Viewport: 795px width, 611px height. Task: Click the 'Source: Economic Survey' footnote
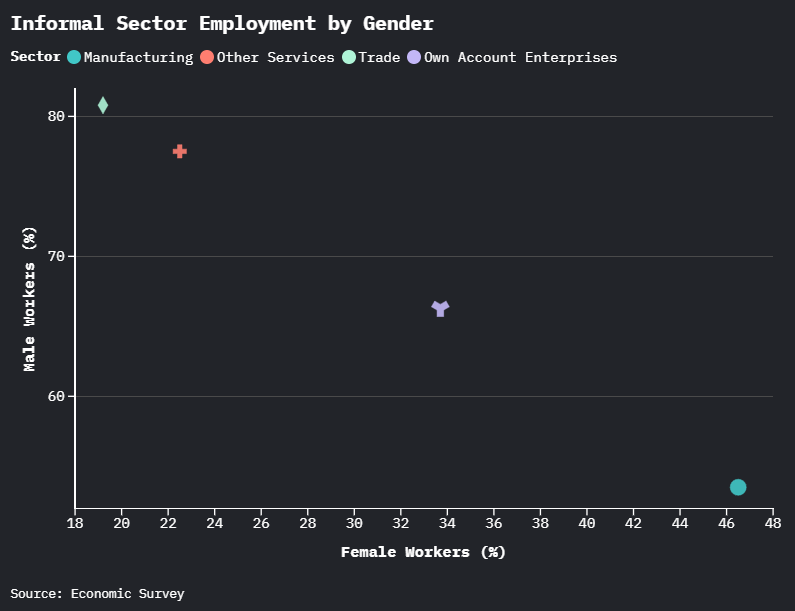coord(97,594)
